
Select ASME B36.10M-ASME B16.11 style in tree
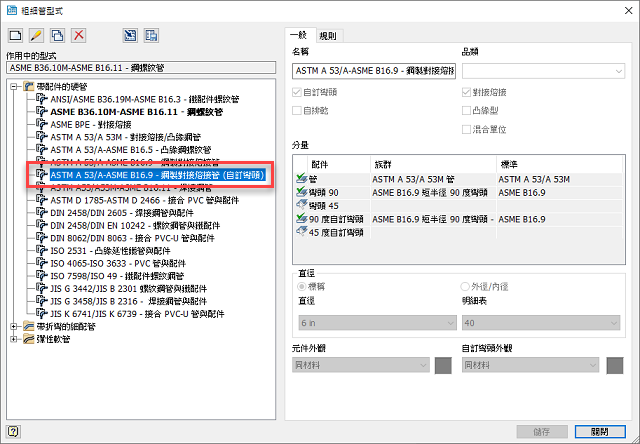pyautogui.click(x=136, y=111)
